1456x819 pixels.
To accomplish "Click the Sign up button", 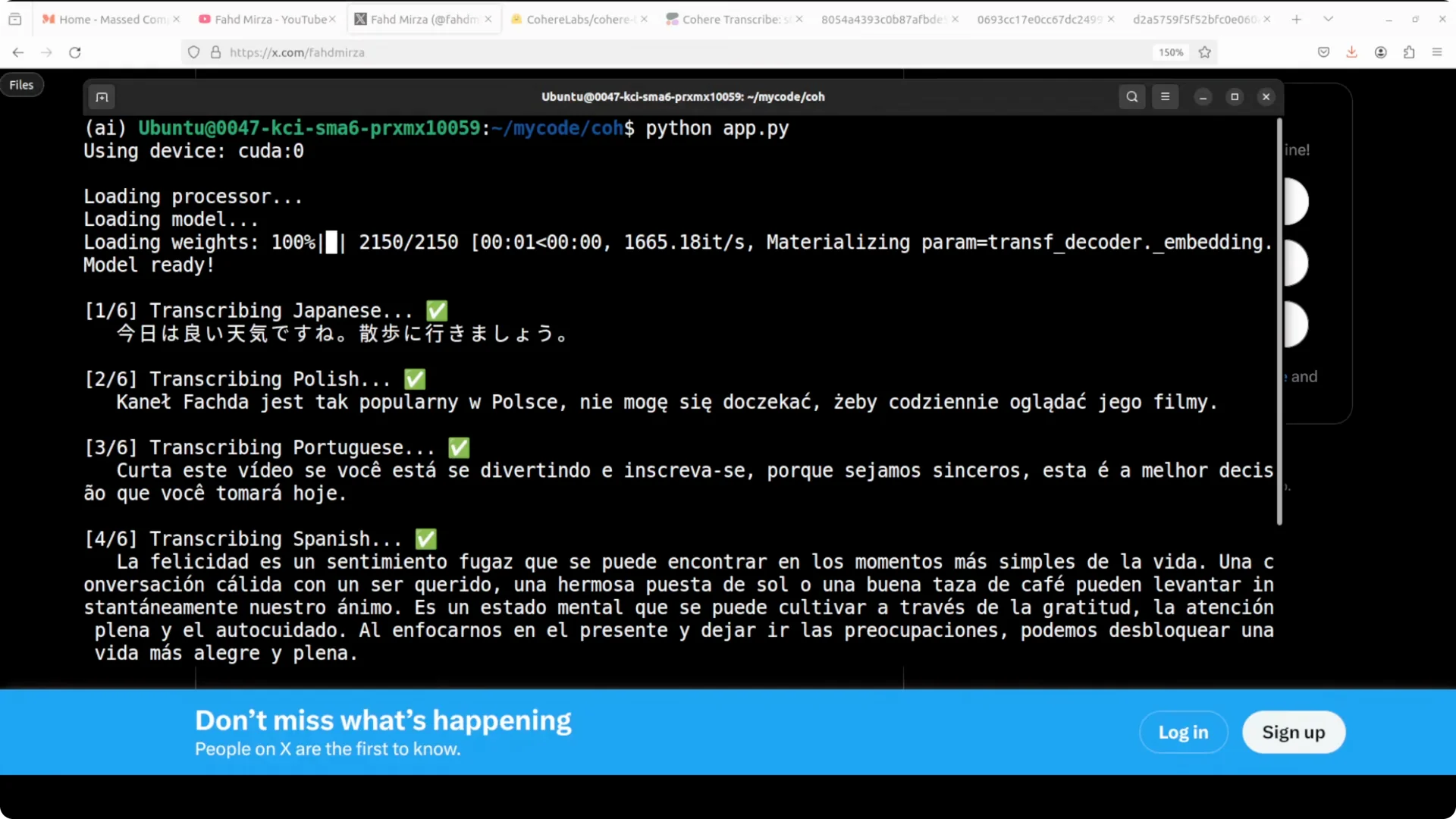I will pyautogui.click(x=1293, y=733).
